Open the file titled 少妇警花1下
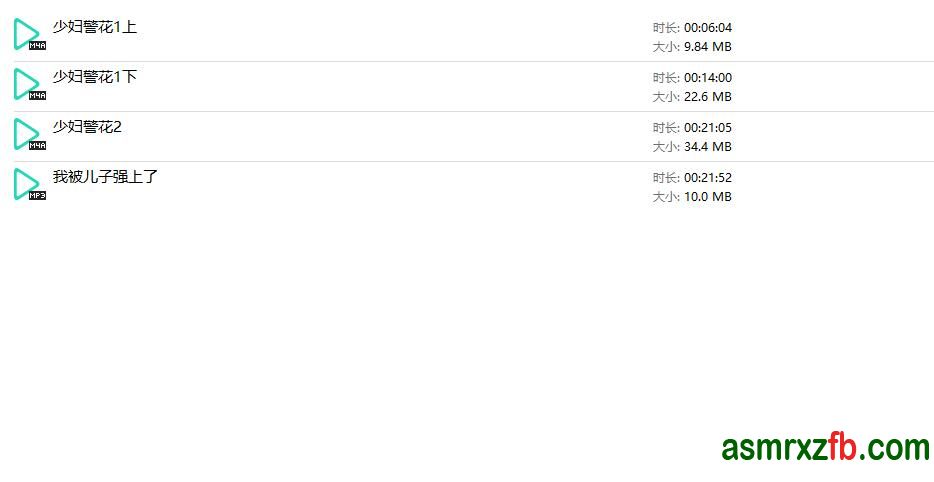This screenshot has width=934, height=482. click(95, 77)
